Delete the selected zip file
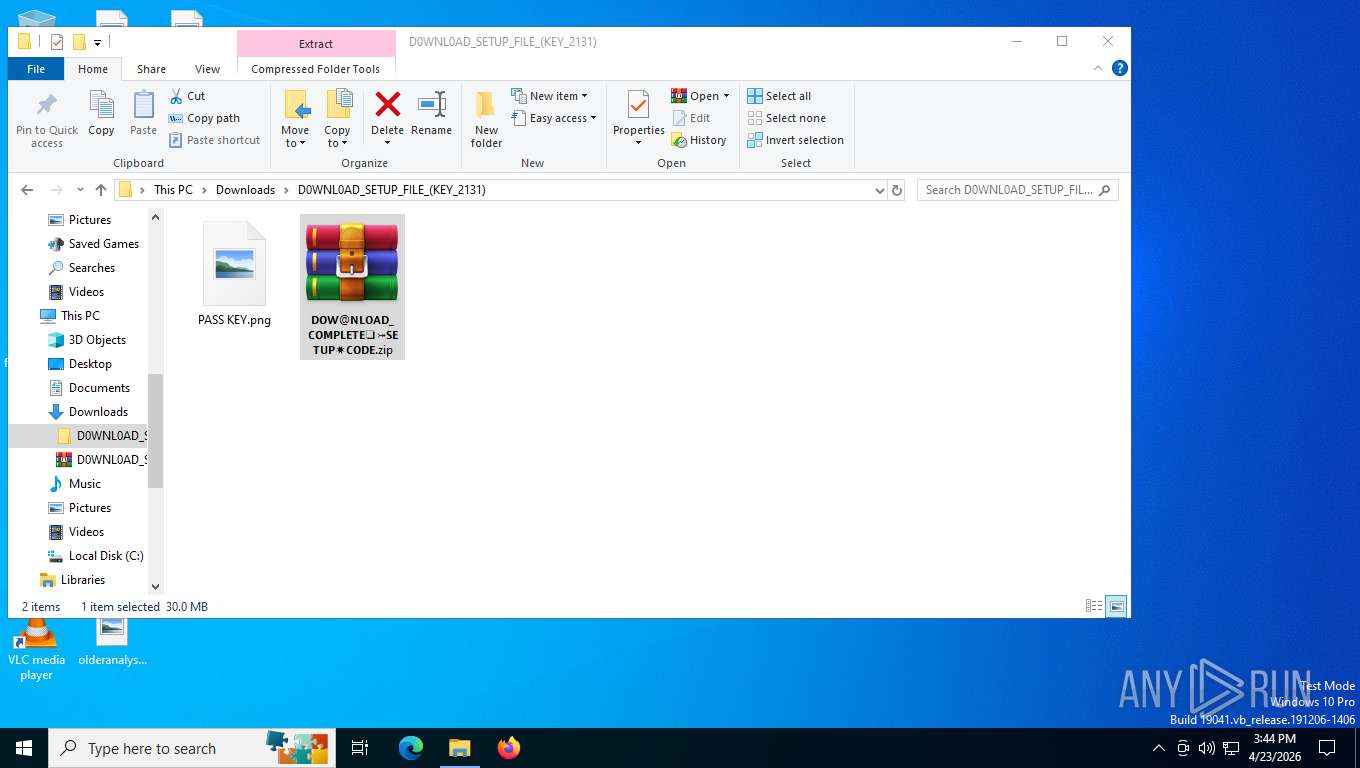 point(387,118)
